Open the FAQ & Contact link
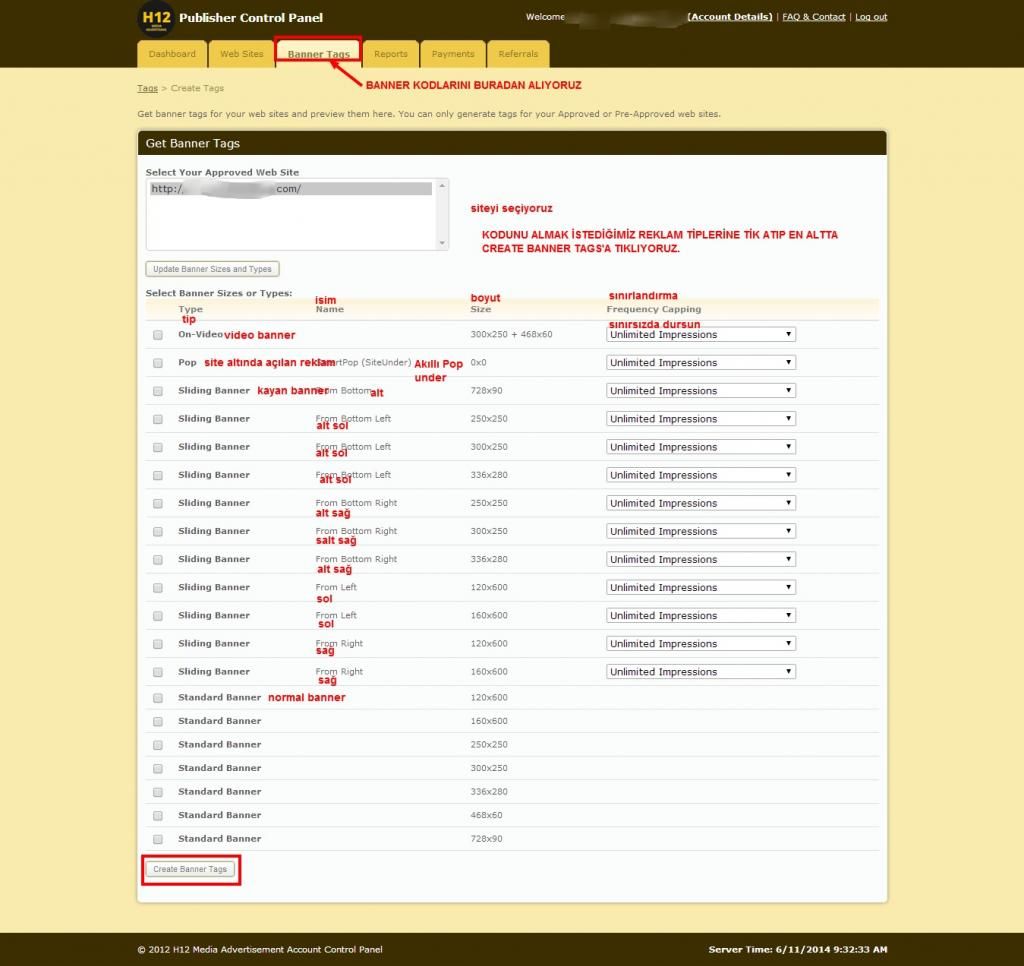 (813, 17)
